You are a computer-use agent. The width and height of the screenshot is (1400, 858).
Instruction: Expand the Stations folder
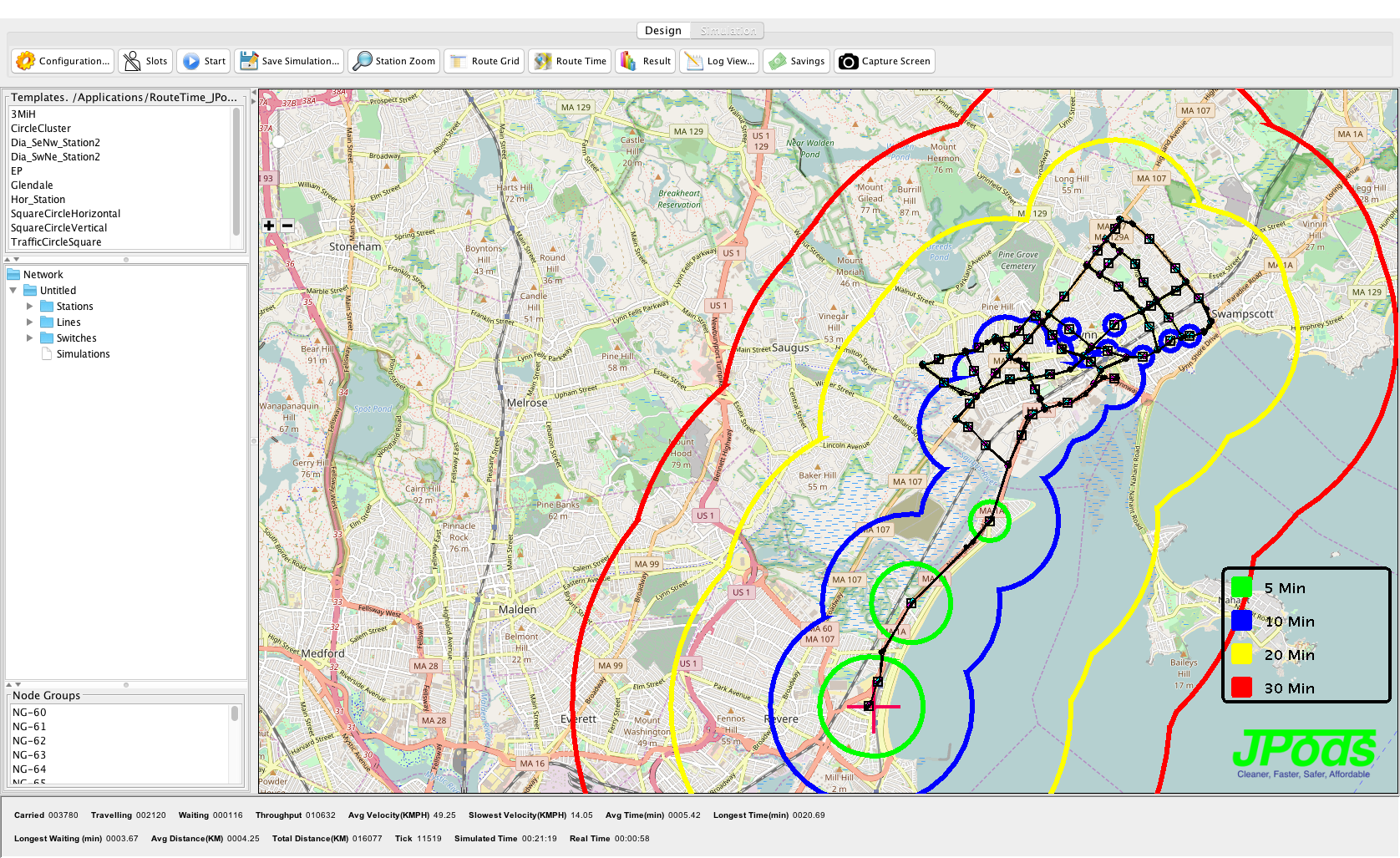[30, 307]
